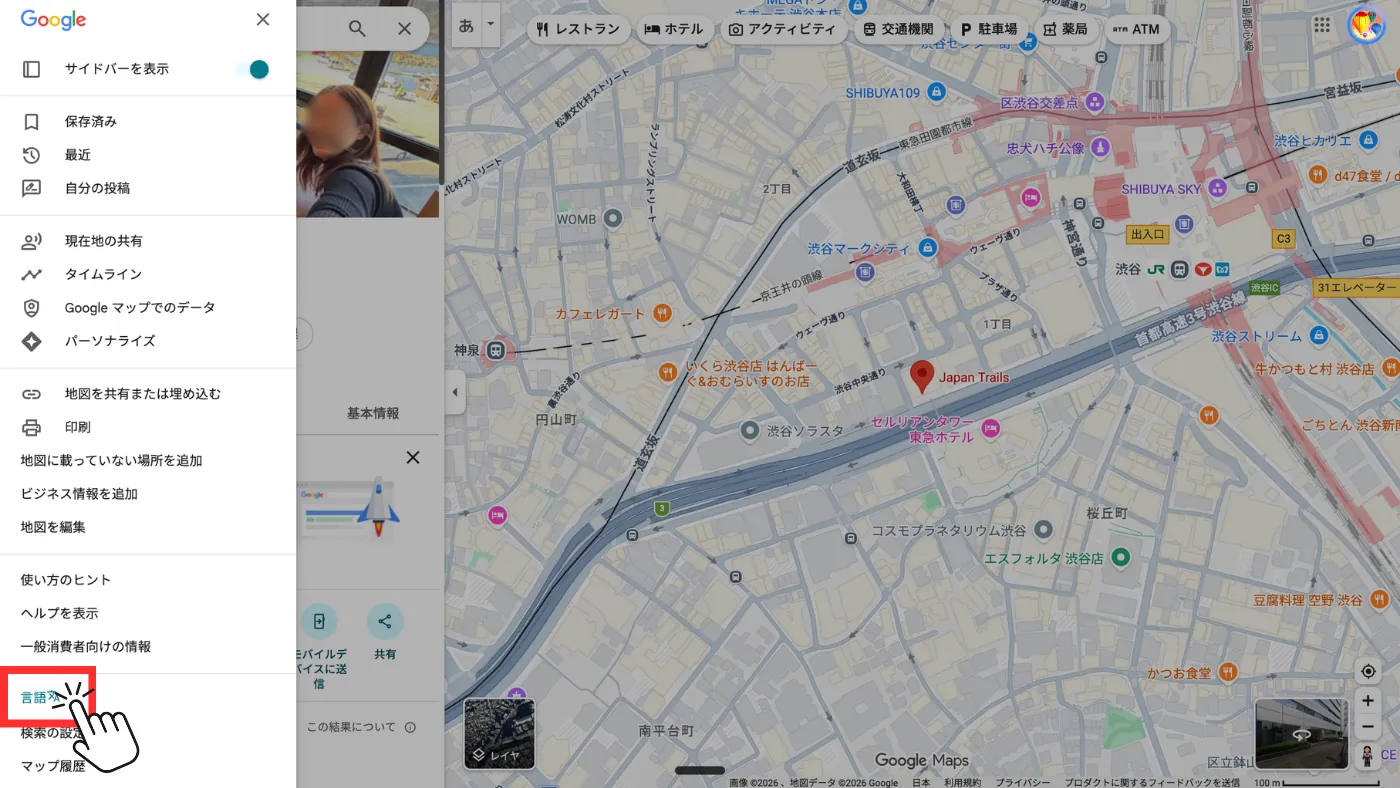
Task: Open ヘルプを表示
Action: [60, 613]
